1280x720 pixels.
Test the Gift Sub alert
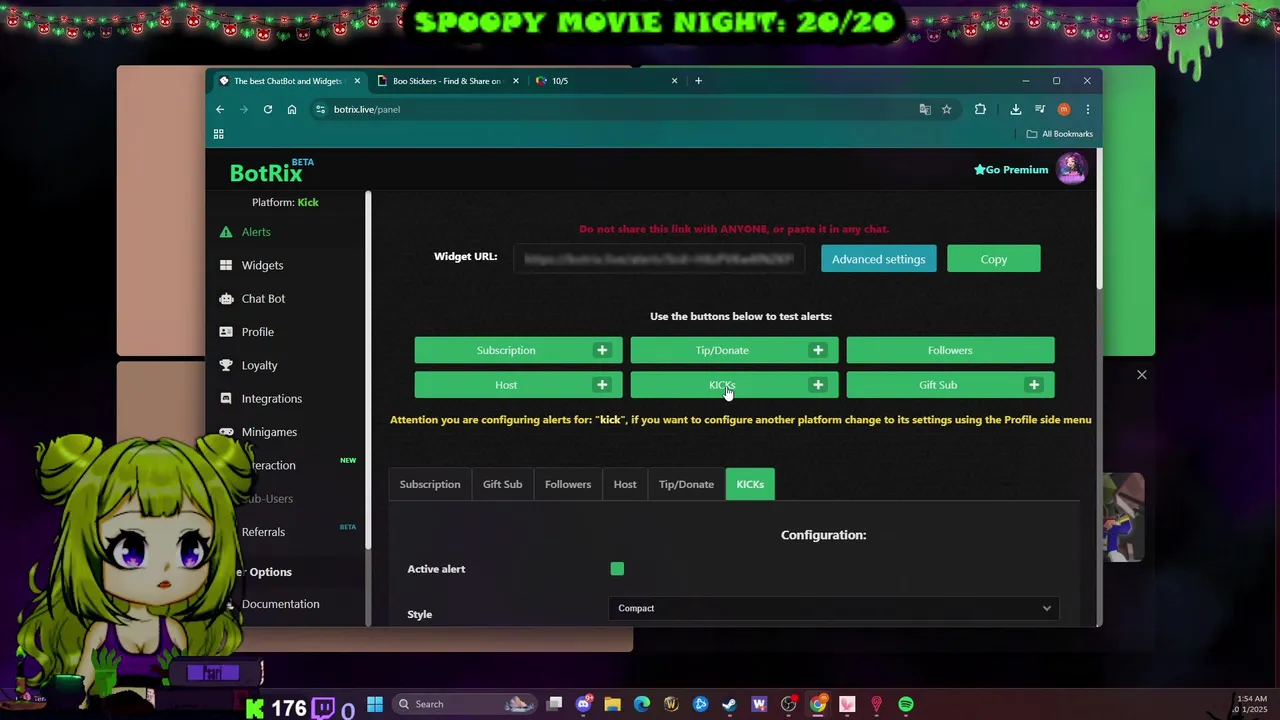click(938, 385)
